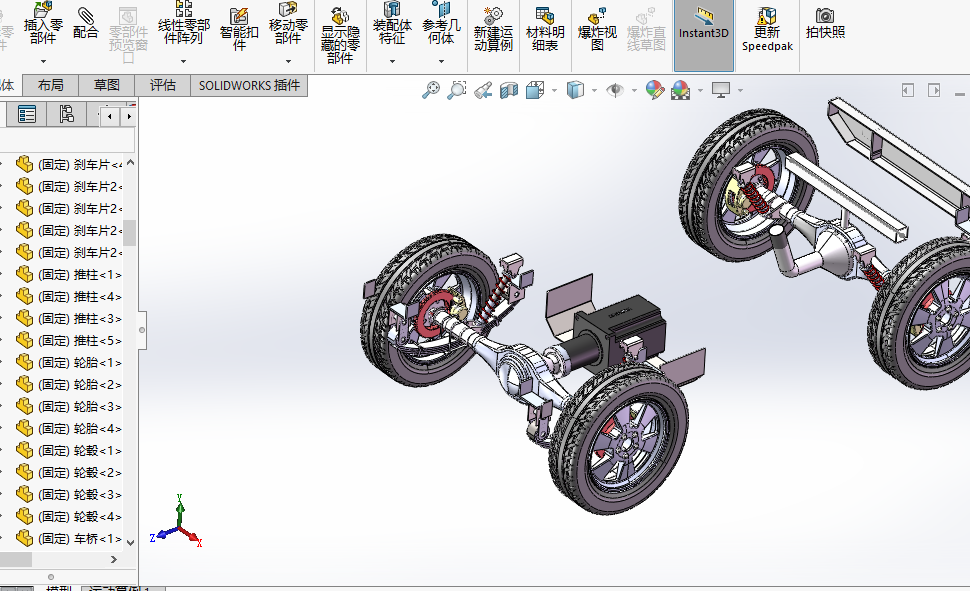Open the Display Style dropdown arrow
The image size is (970, 591).
594,91
